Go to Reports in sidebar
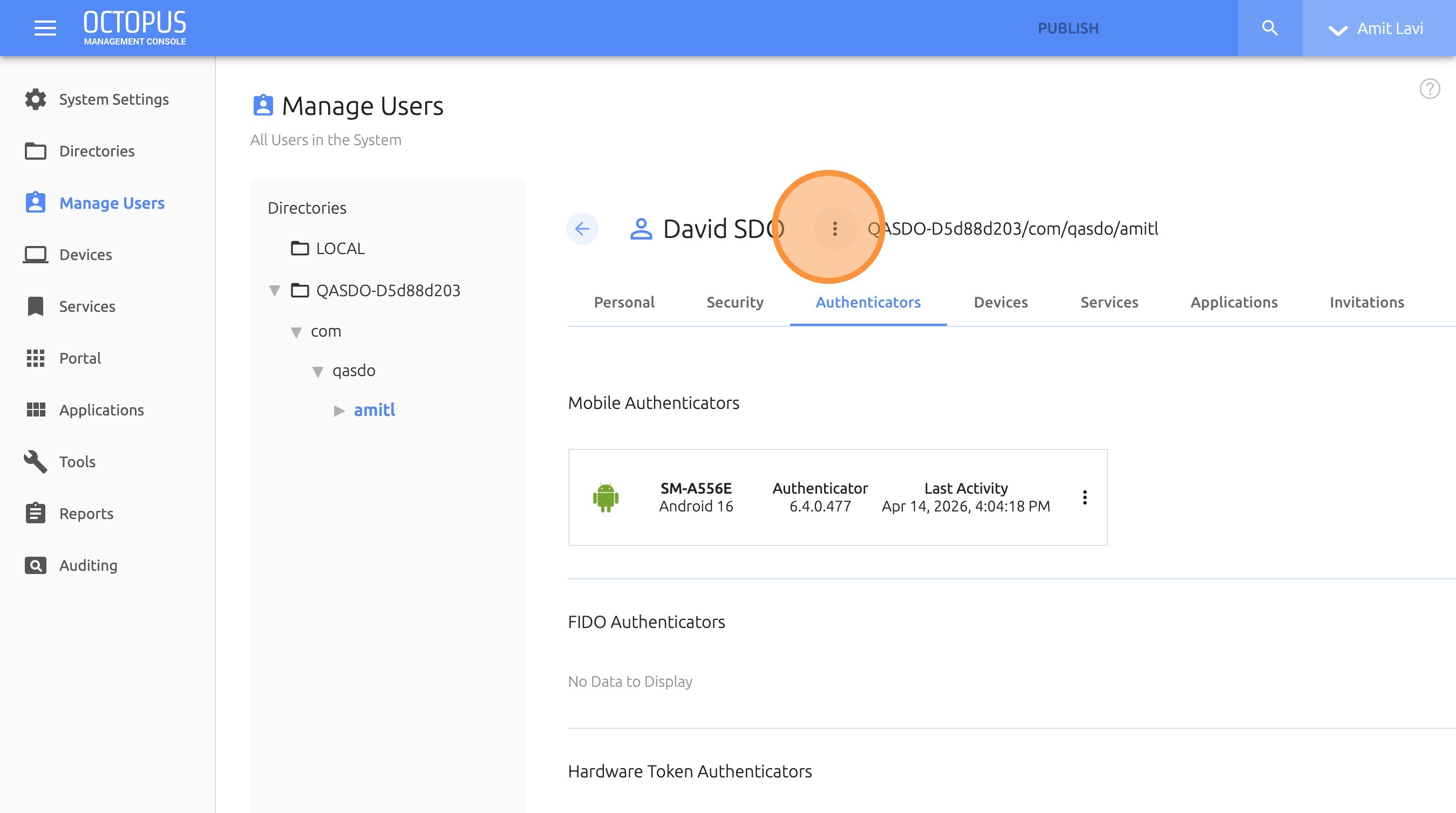 coord(86,514)
